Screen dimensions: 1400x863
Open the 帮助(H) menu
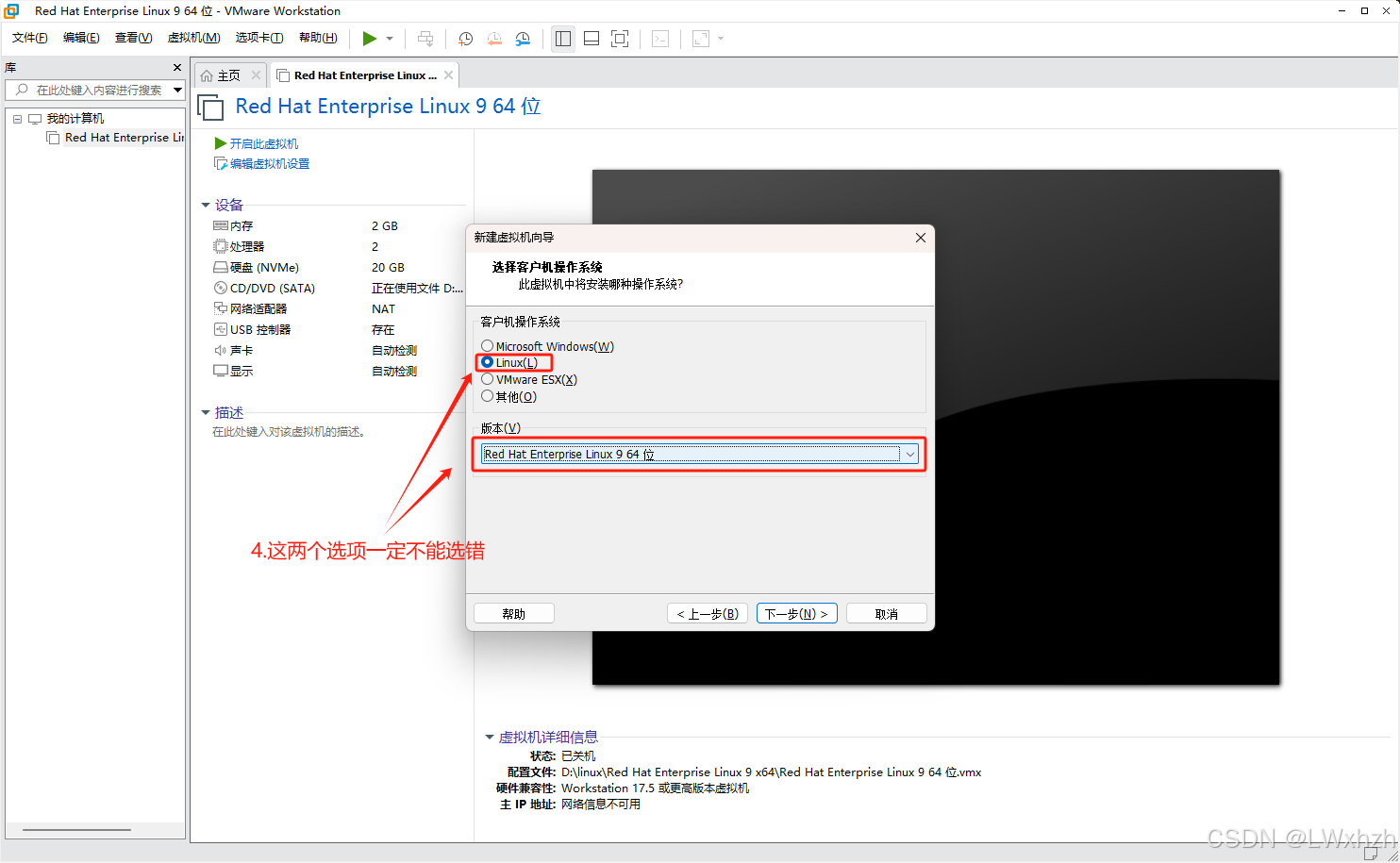[x=318, y=38]
